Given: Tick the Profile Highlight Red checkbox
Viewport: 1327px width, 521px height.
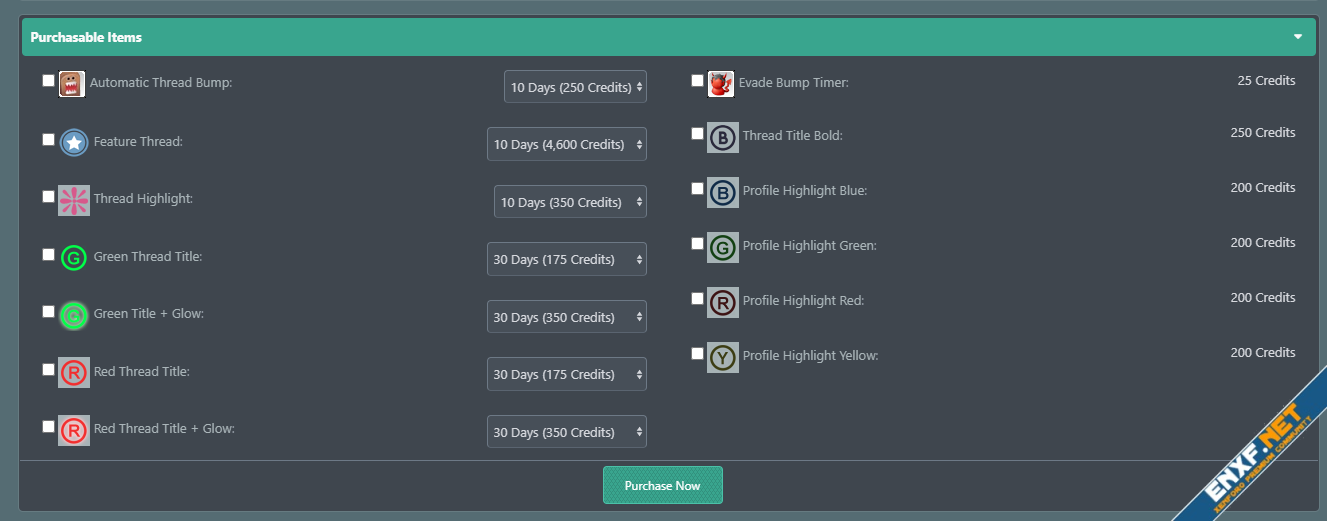Looking at the screenshot, I should pos(698,298).
